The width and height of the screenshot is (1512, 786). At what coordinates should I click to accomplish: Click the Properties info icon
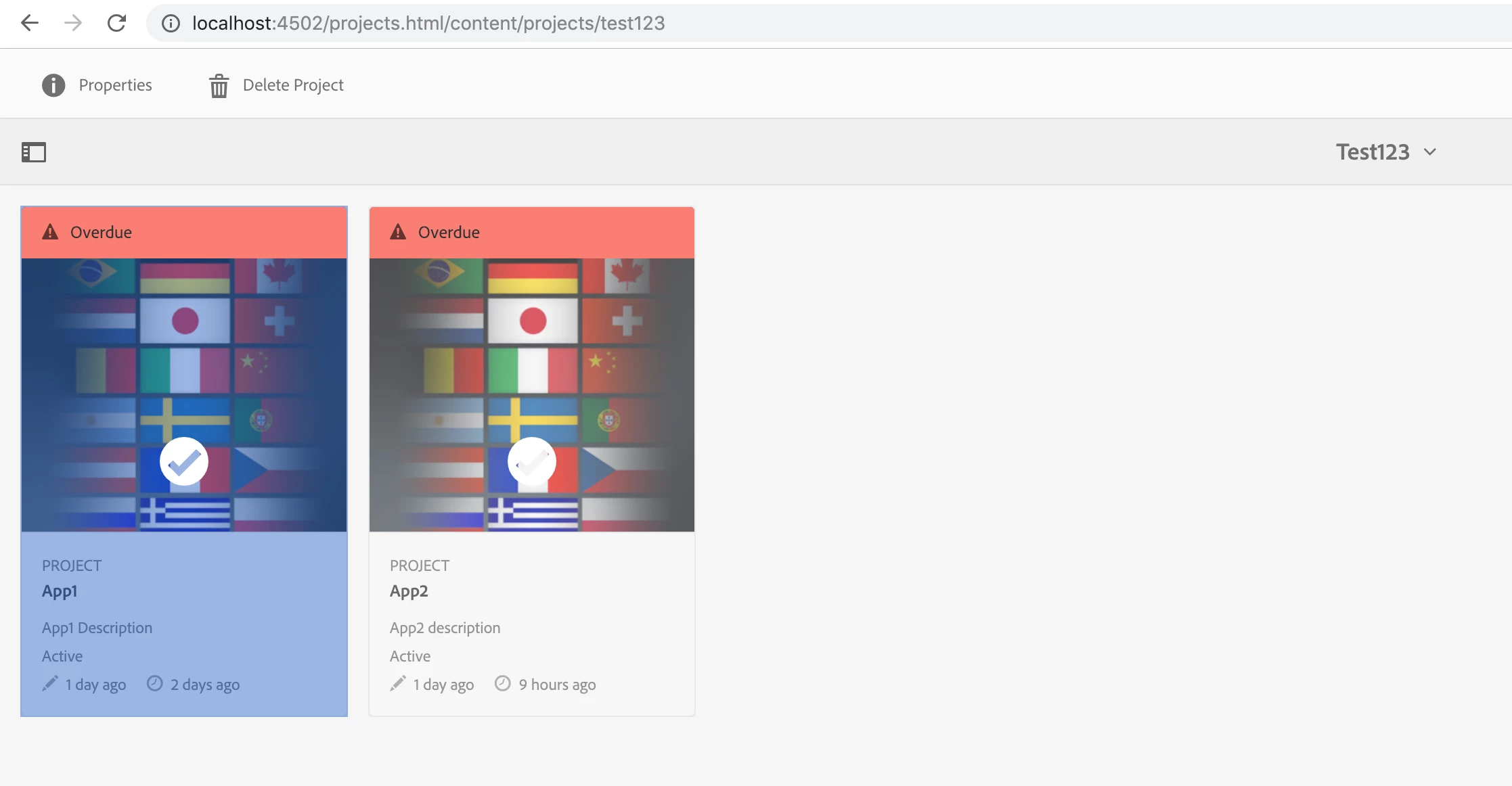[53, 85]
